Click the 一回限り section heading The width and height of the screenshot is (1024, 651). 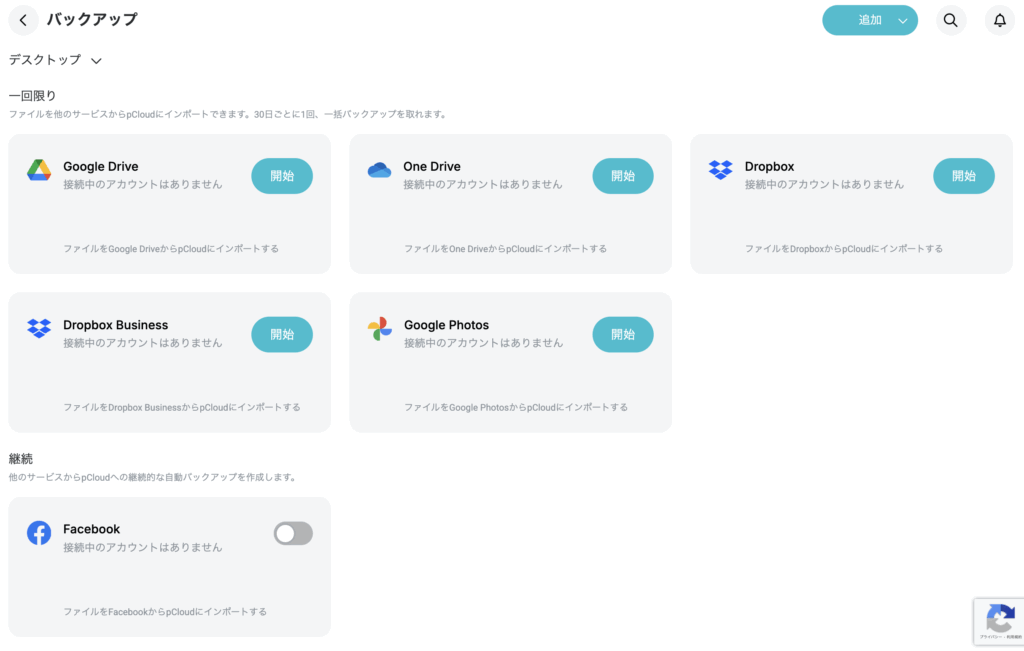(32, 96)
